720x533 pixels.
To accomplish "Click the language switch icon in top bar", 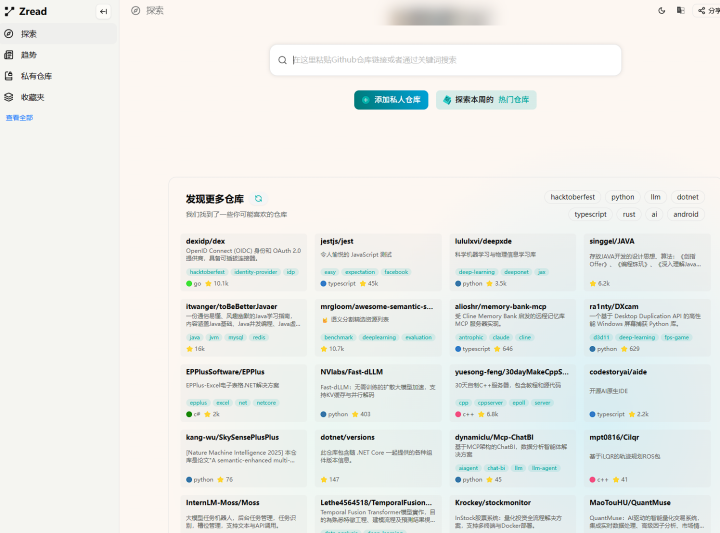I will point(681,11).
